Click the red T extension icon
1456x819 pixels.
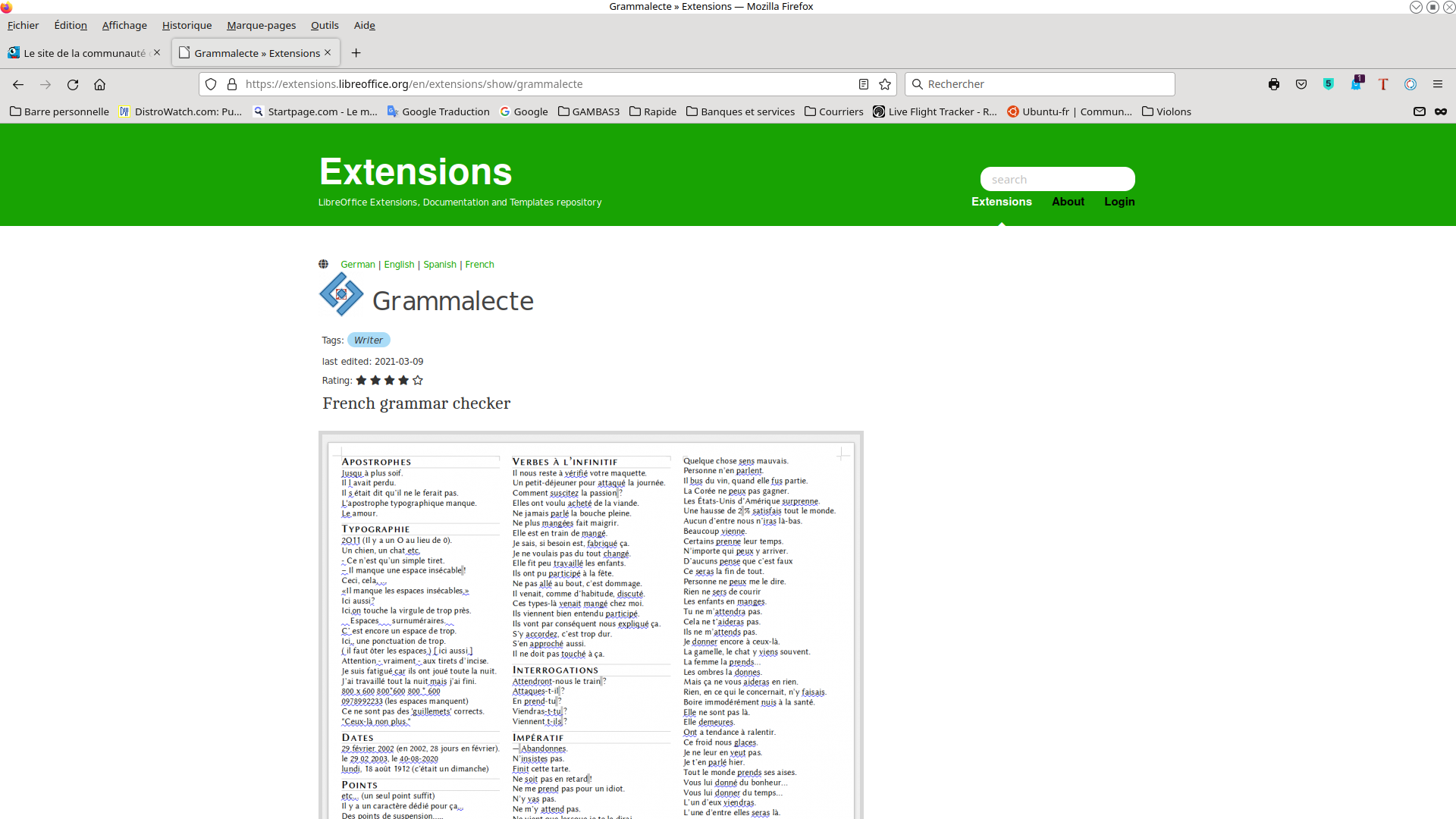pyautogui.click(x=1383, y=84)
